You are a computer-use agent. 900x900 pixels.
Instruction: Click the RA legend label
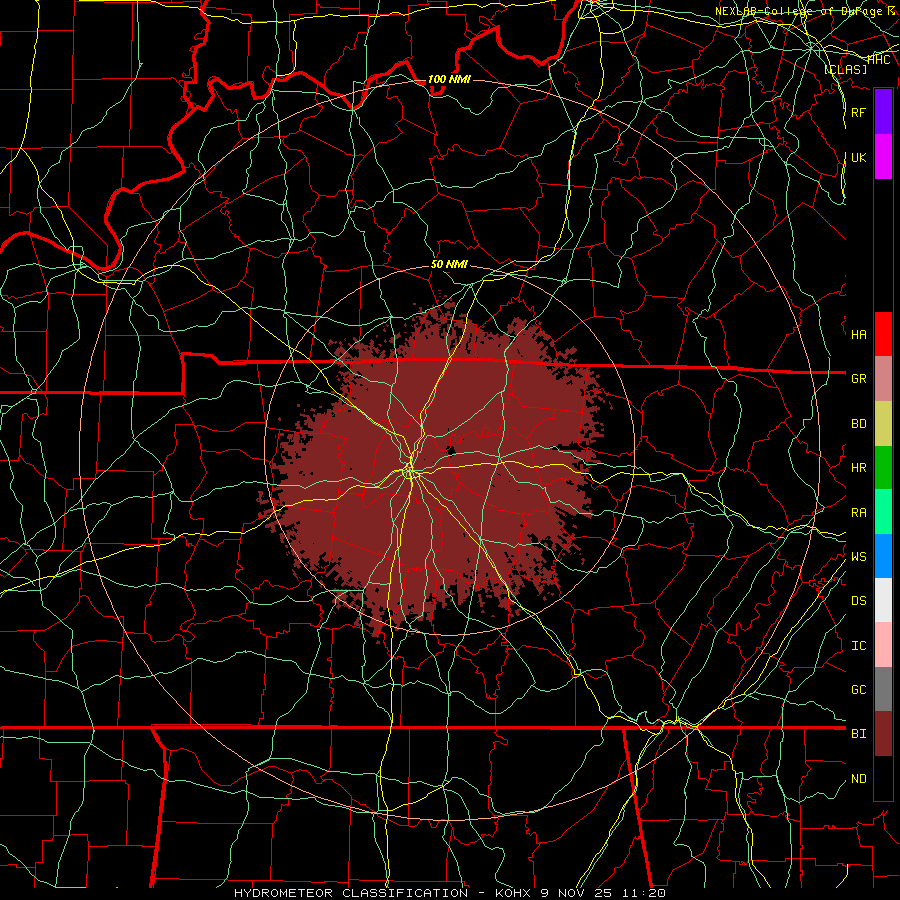(858, 513)
